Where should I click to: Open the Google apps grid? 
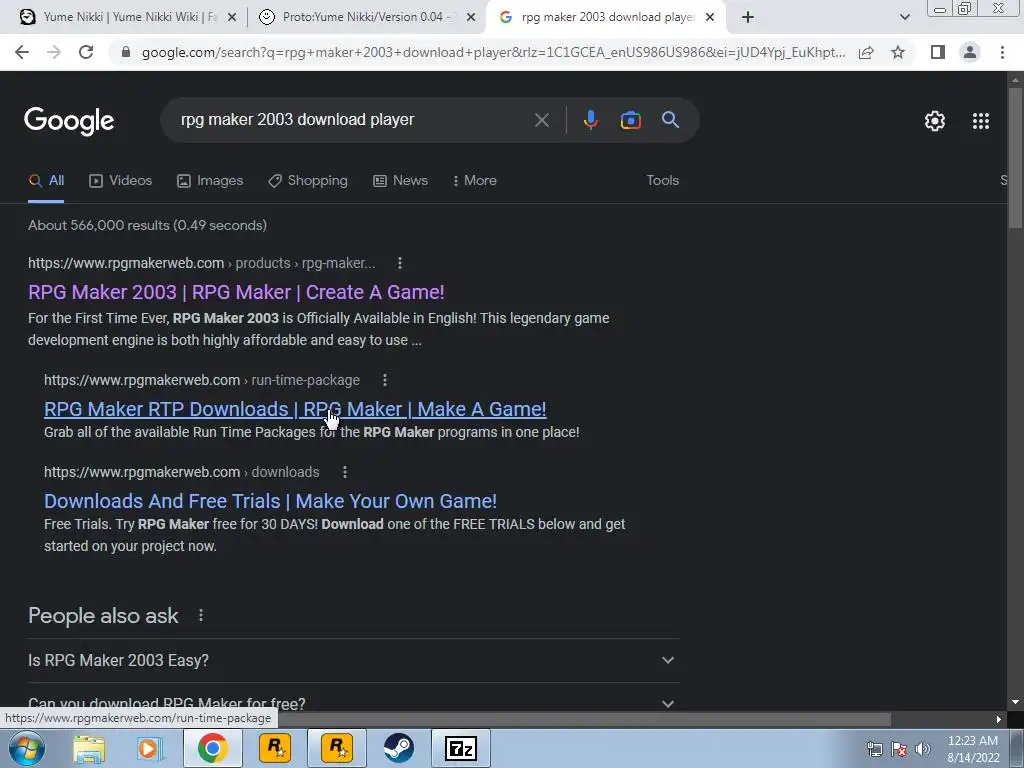(980, 121)
